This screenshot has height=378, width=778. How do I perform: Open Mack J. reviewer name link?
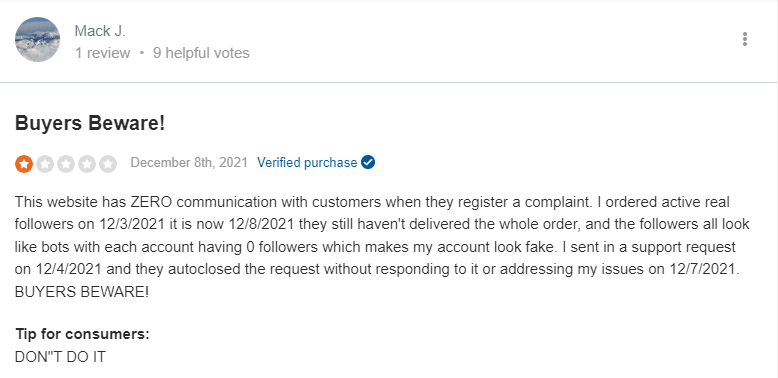(100, 31)
